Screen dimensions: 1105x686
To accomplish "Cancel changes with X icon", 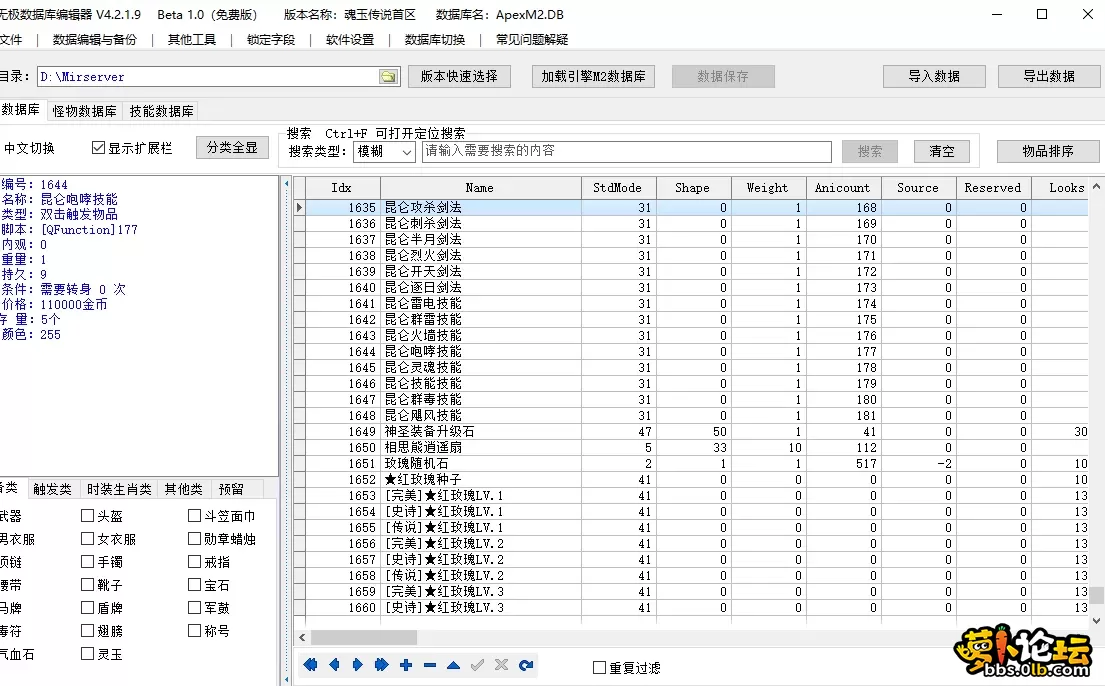I will 501,664.
